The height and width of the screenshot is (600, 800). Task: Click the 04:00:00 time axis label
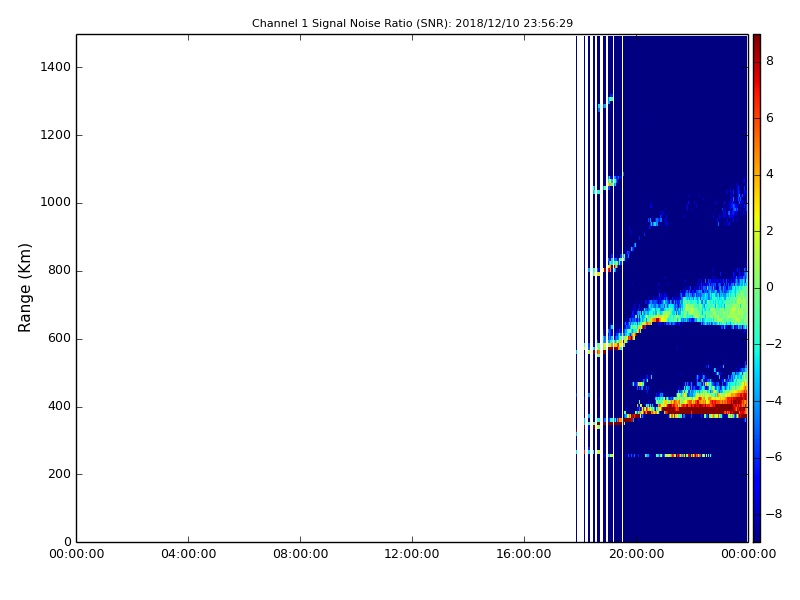pos(188,554)
